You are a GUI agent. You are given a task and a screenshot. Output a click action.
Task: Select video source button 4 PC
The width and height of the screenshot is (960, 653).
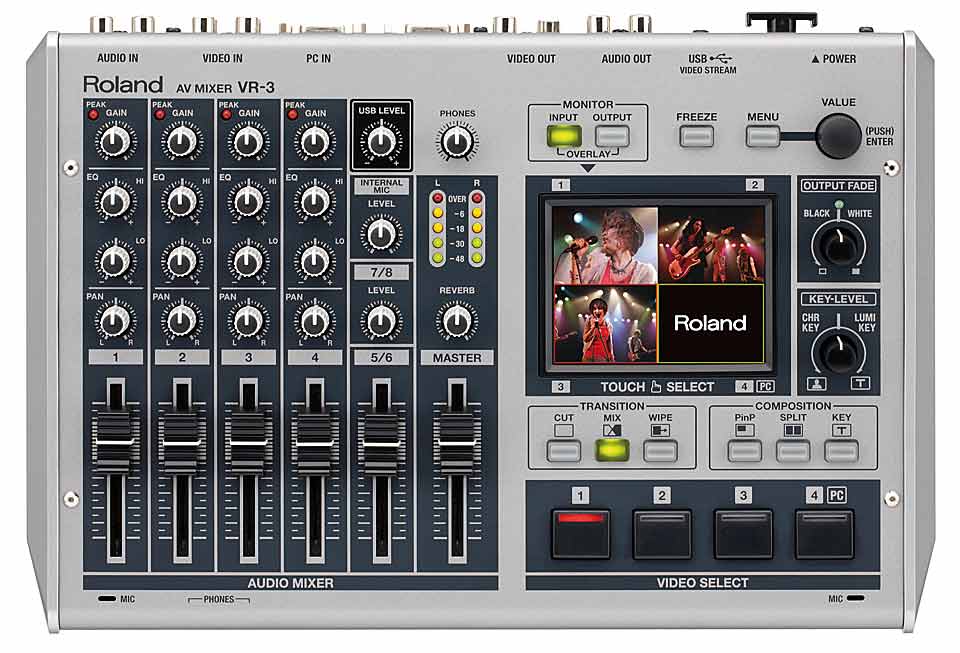click(x=825, y=534)
